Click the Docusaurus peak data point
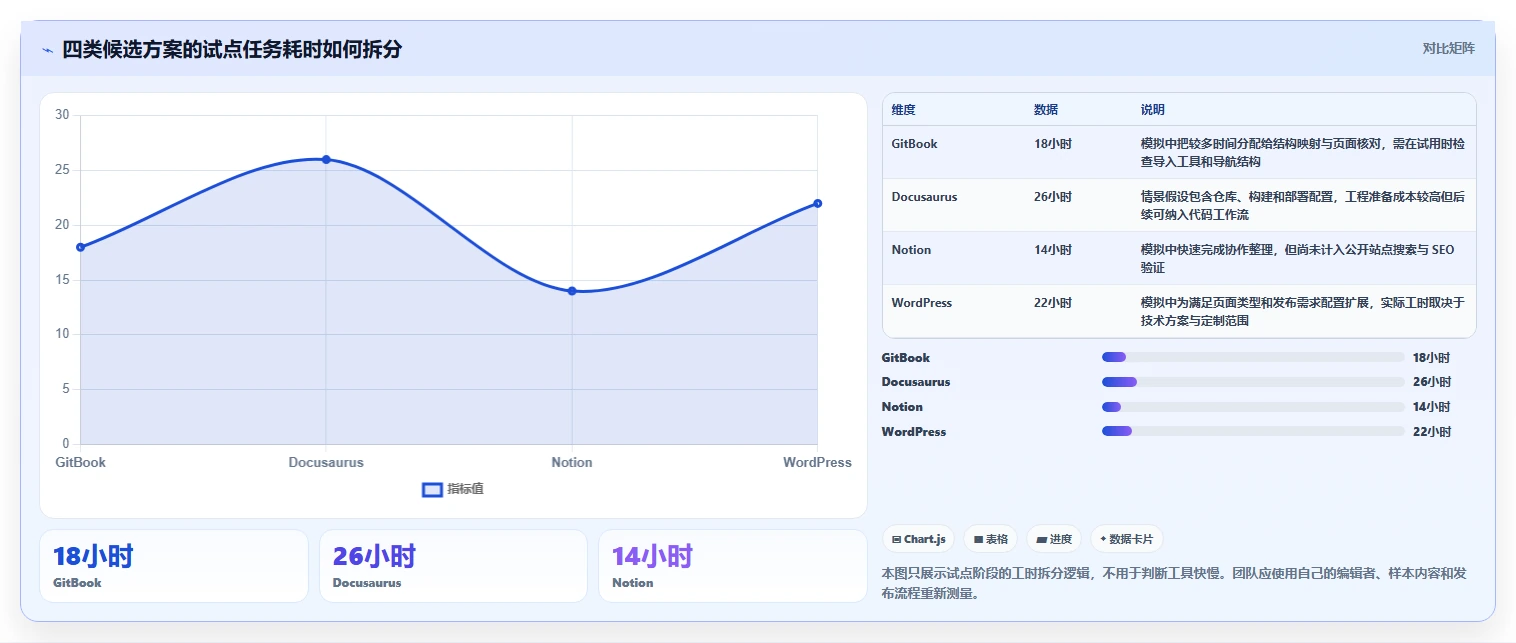Screen dimensions: 1516x643 [x=326, y=159]
